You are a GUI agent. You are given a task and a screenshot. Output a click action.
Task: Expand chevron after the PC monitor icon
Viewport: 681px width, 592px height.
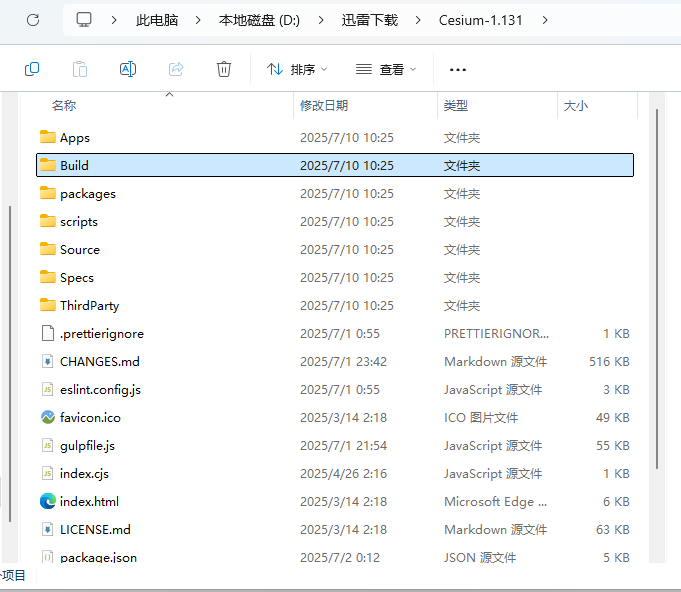click(x=114, y=20)
